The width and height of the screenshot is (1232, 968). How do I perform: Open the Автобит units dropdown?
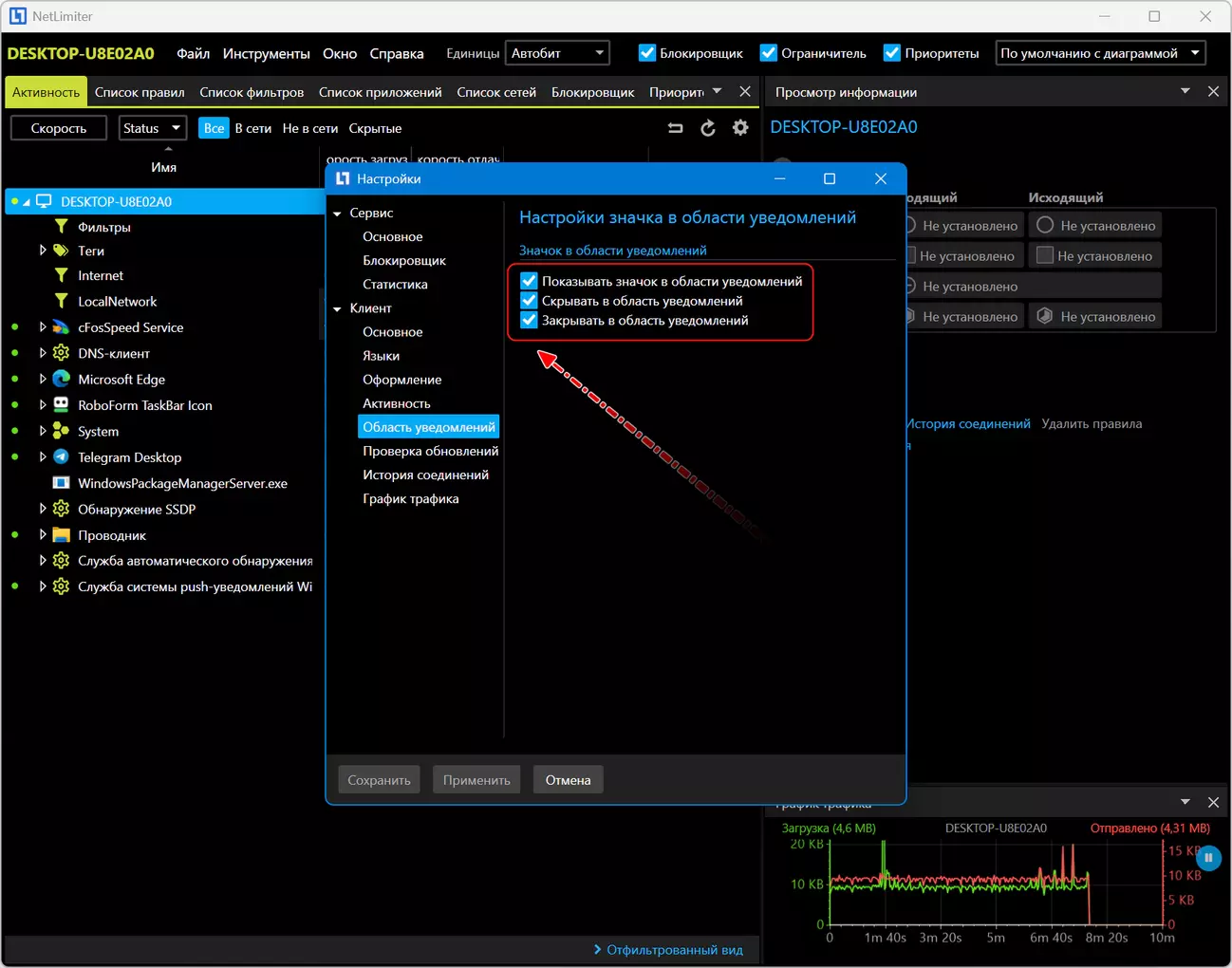557,53
